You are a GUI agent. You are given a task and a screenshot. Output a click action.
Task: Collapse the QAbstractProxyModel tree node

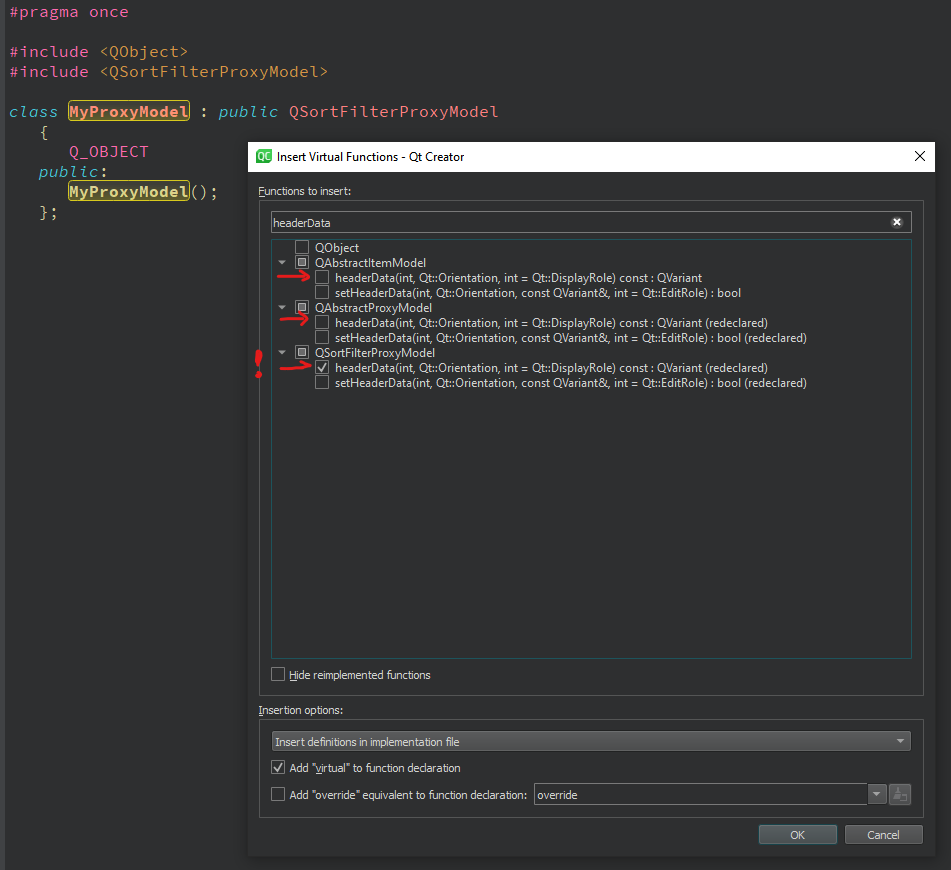pos(282,308)
